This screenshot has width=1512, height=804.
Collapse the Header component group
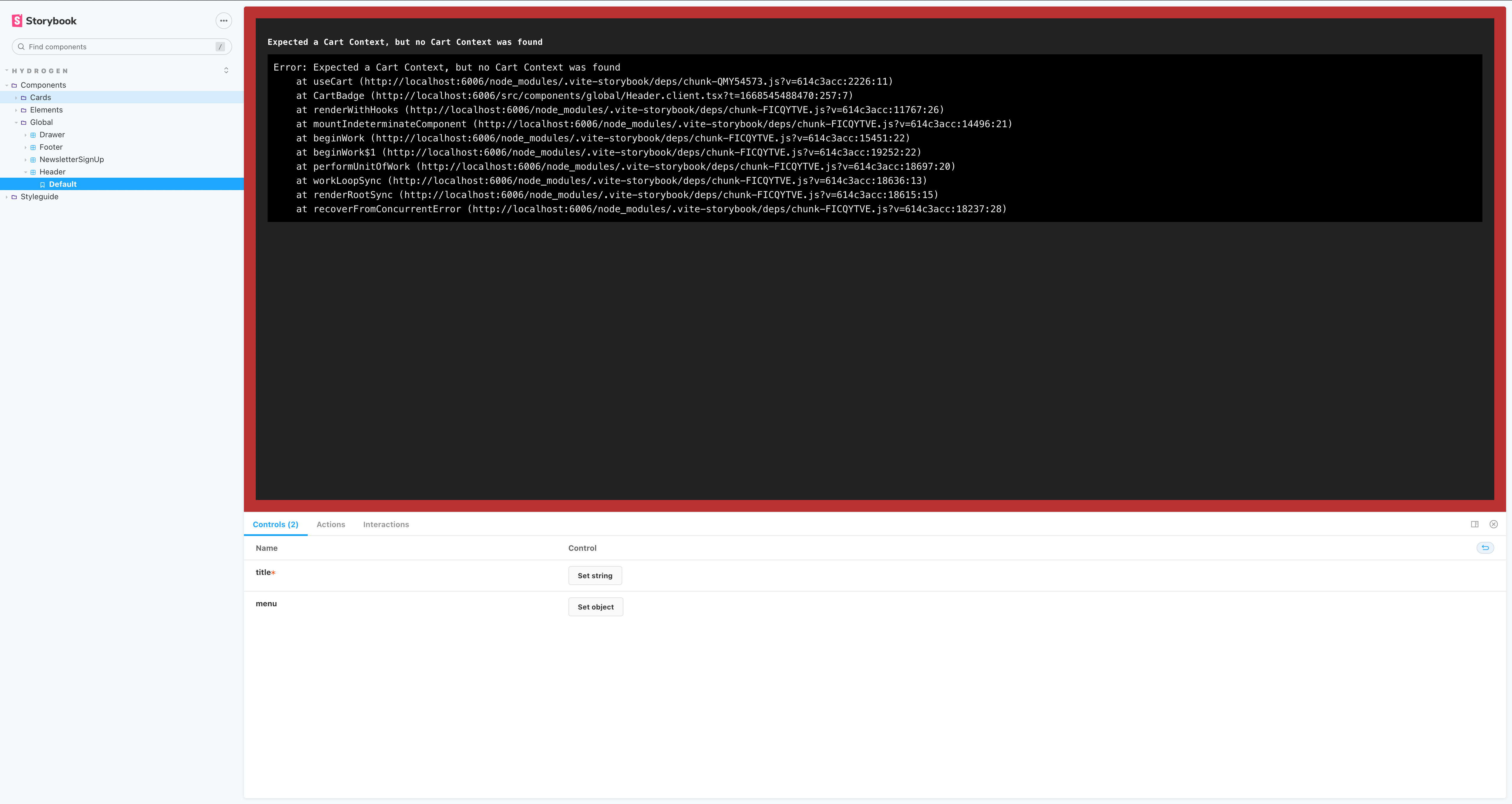click(x=25, y=172)
